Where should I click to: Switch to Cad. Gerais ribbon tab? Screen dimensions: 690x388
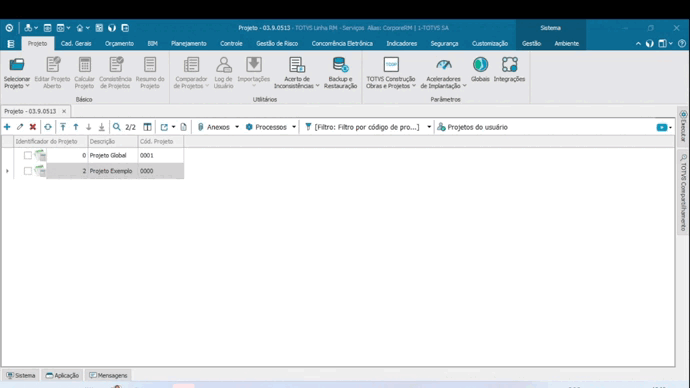pos(76,44)
